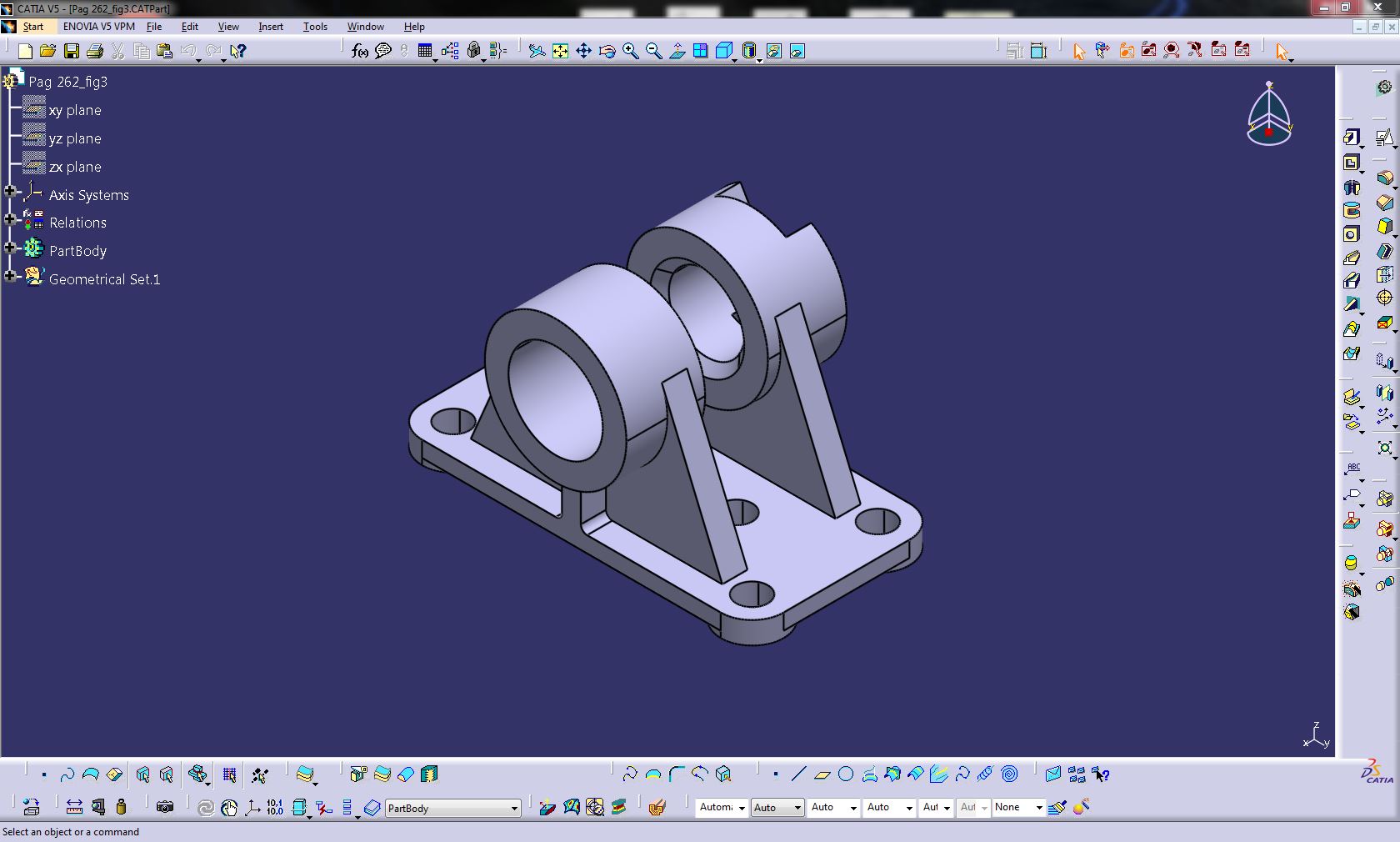
Task: Select the Line tool in bottom toolbar
Action: (798, 774)
